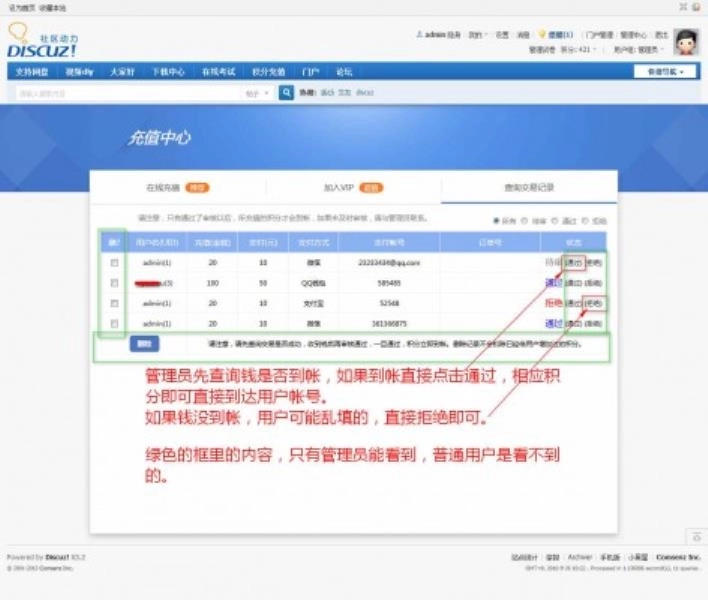
Task: Open 论坛 in the navigation bar
Action: coord(344,72)
